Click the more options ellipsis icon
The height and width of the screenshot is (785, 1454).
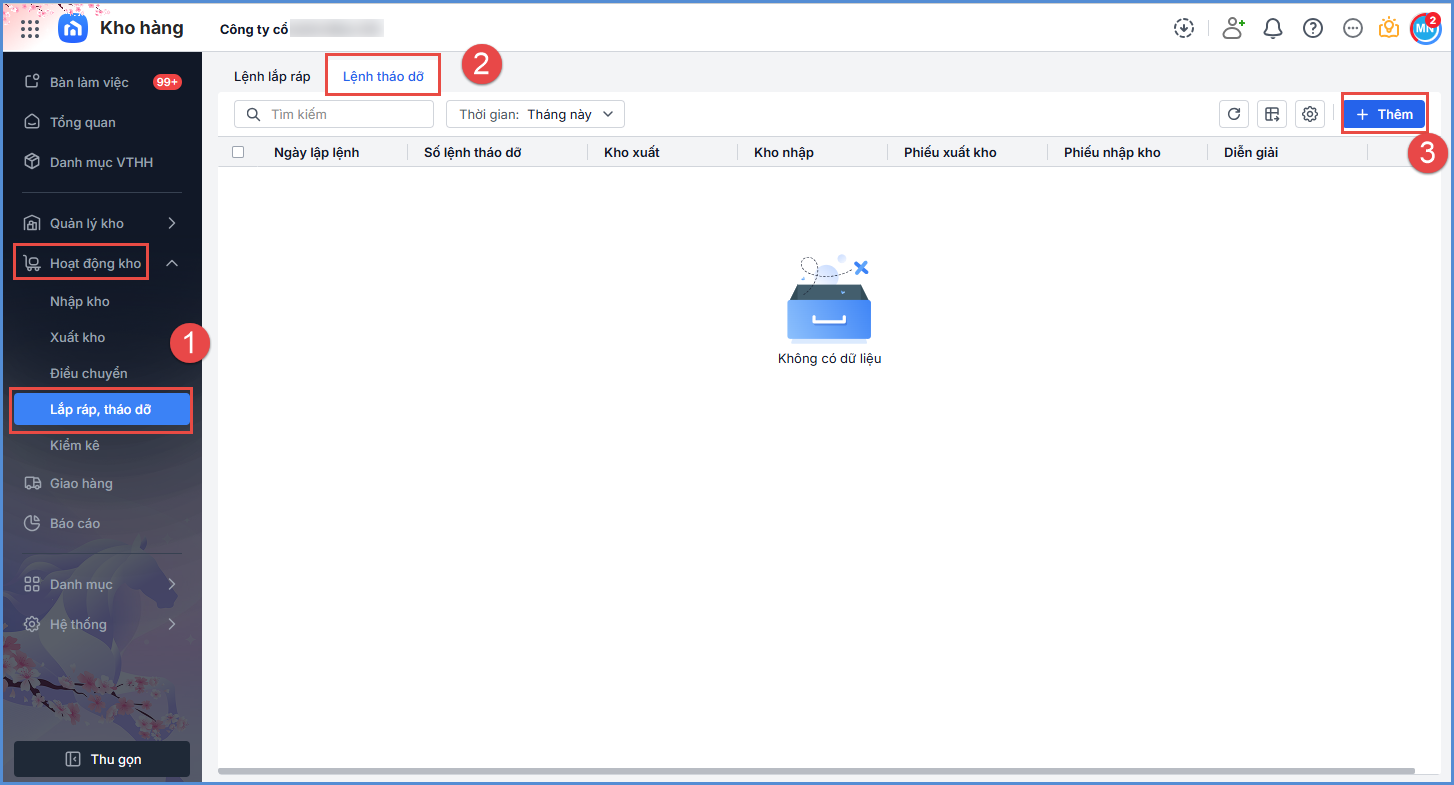tap(1353, 28)
